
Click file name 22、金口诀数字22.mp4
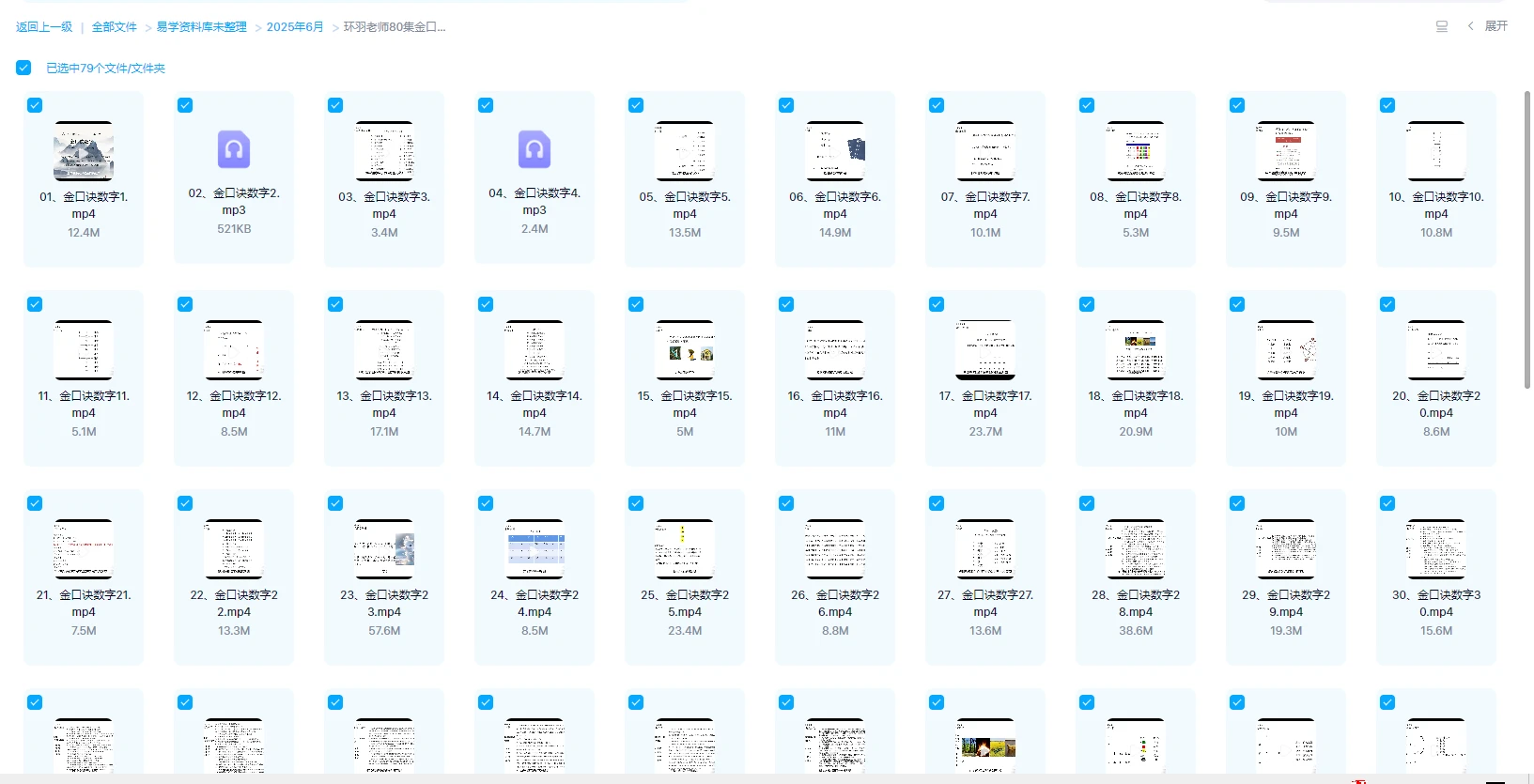pyautogui.click(x=234, y=604)
